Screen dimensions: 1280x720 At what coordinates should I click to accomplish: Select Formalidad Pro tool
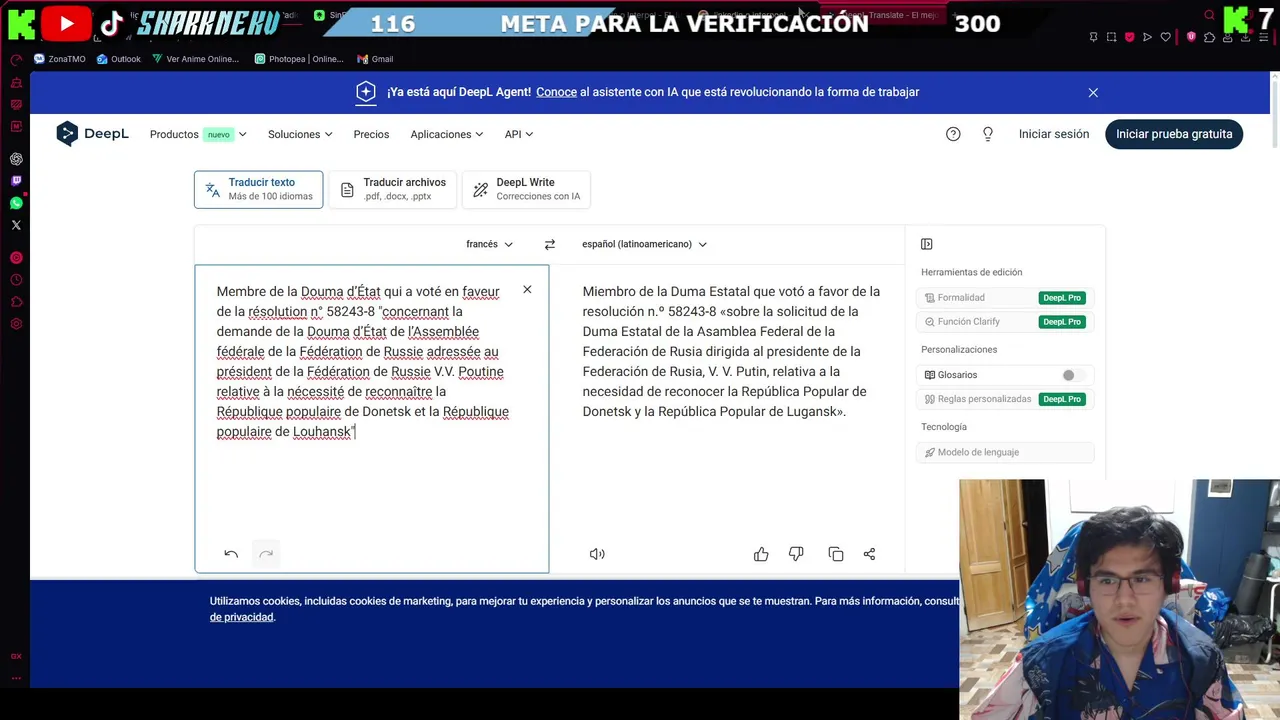click(1004, 298)
